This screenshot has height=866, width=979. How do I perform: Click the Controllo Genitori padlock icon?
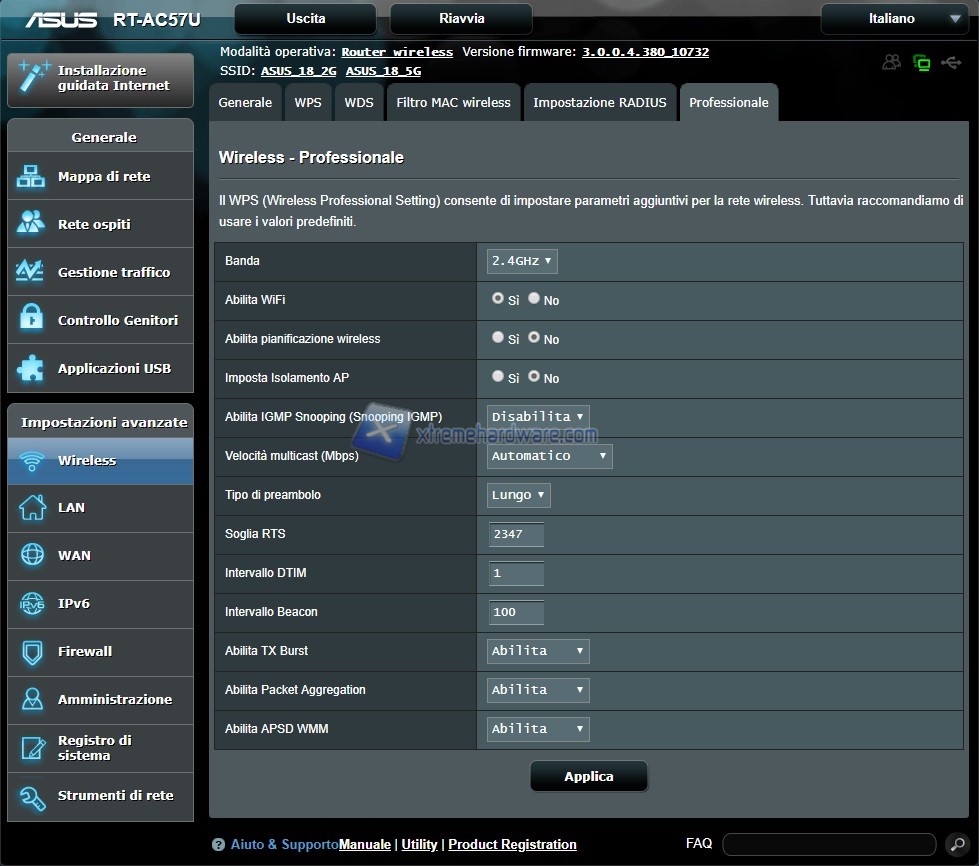[x=31, y=320]
